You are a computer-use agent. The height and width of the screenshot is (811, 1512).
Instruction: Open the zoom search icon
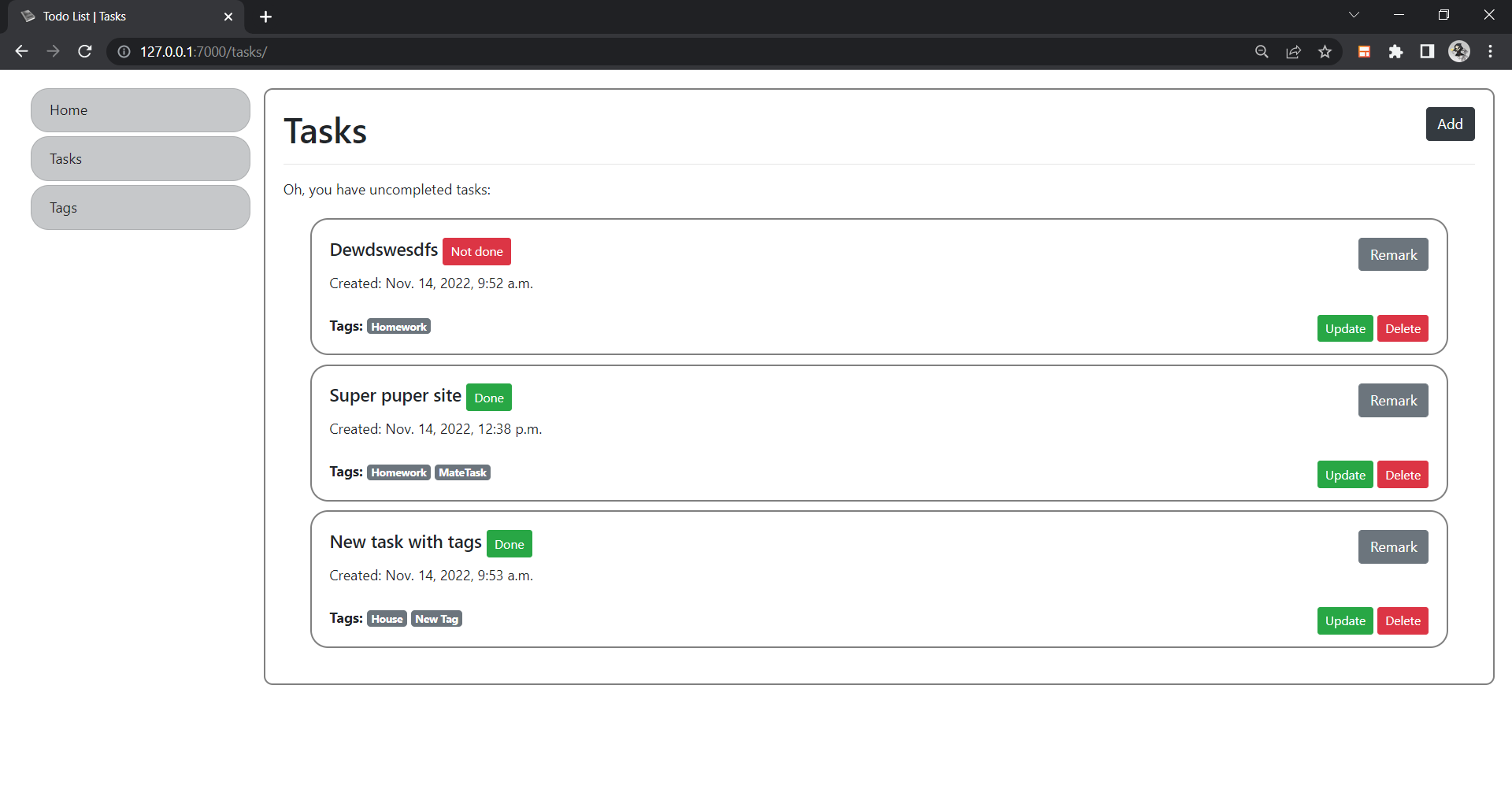[1262, 51]
